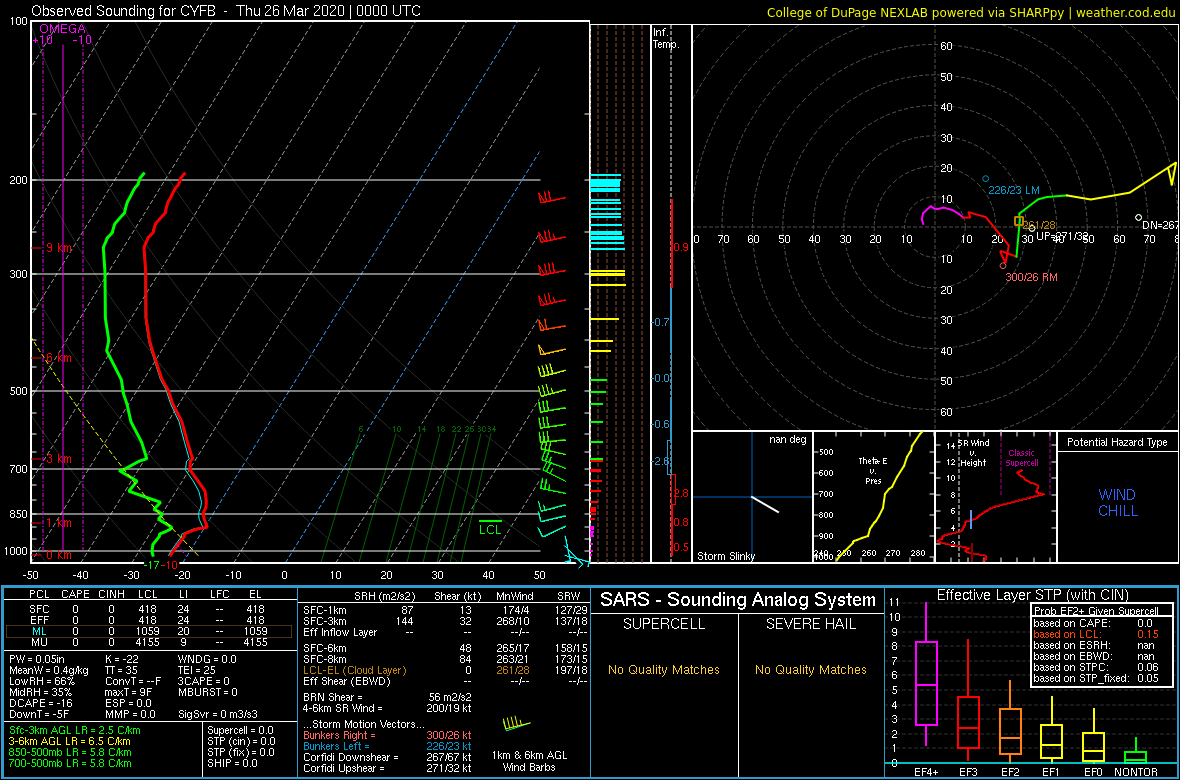Click 'Bunkers Right = 300/26 kt'
The width and height of the screenshot is (1180, 780).
point(387,735)
